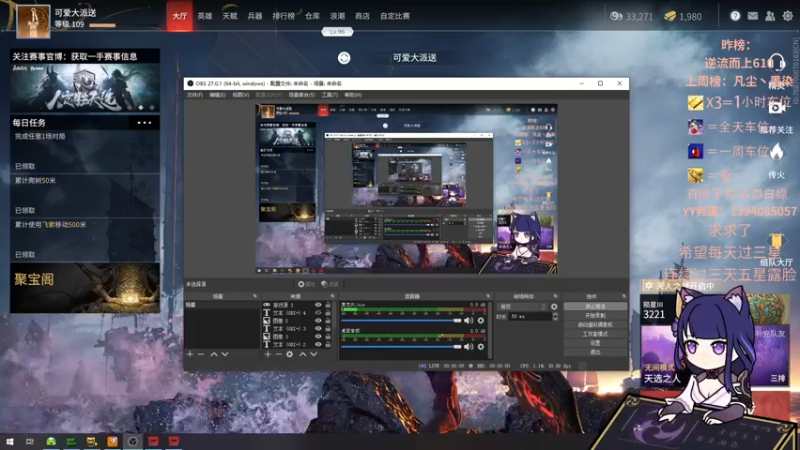Mute the Mic/Aux channel speaker
The width and height of the screenshot is (800, 450).
point(468,320)
